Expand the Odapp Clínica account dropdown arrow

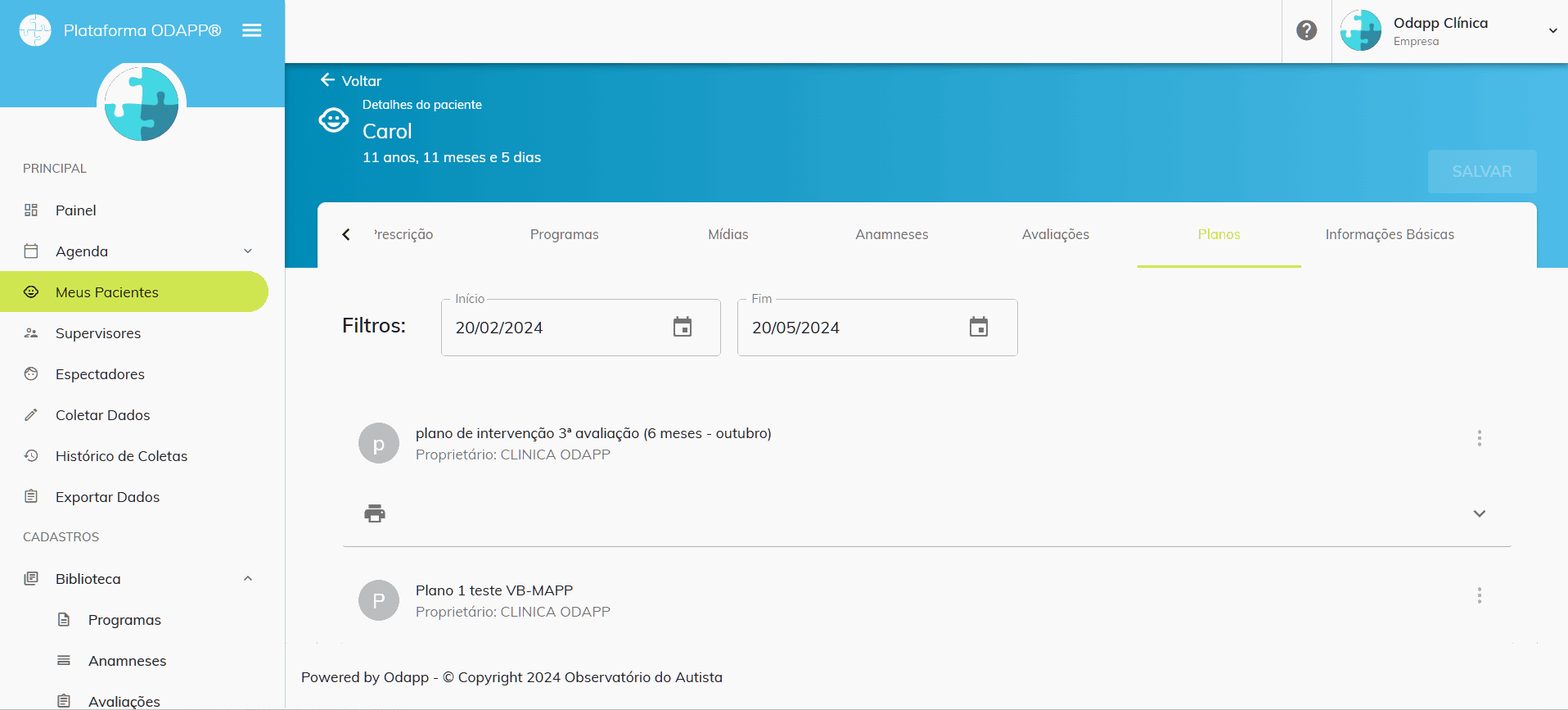pyautogui.click(x=1552, y=31)
